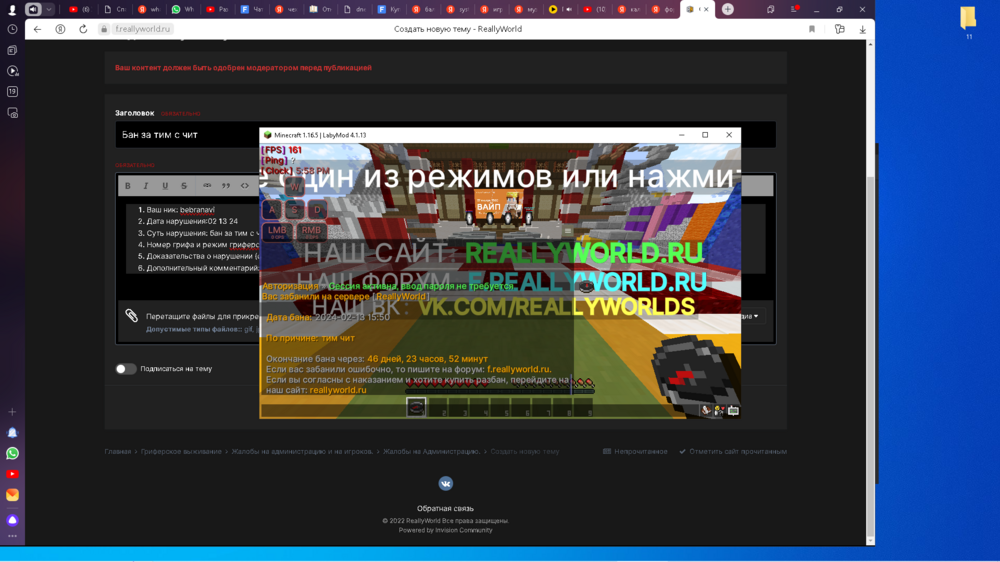
Task: Open the YouTube icon in browser sidebar
Action: pyautogui.click(x=12, y=474)
